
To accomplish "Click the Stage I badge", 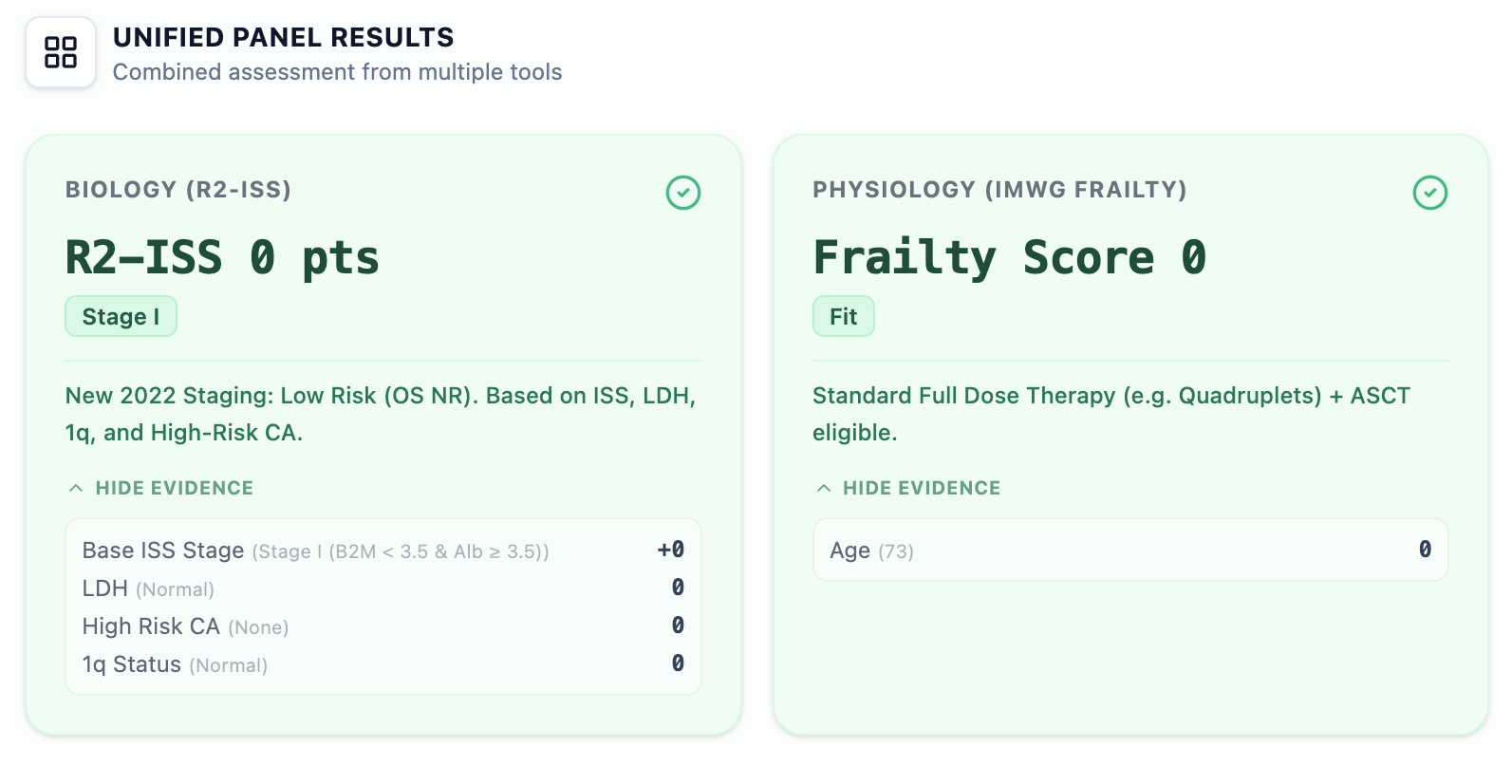I will pyautogui.click(x=121, y=317).
